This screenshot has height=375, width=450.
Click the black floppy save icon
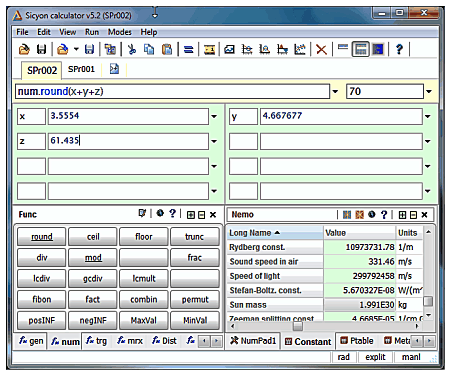(41, 50)
